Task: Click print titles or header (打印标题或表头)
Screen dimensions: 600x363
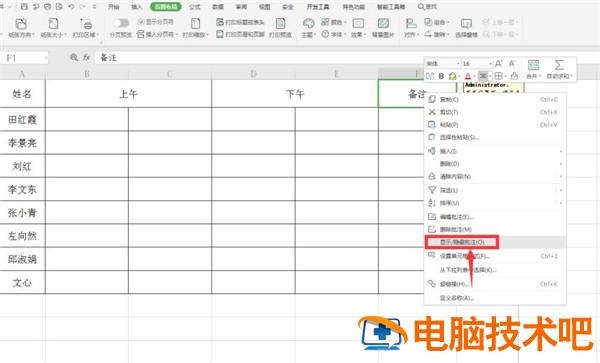Action: (240, 22)
